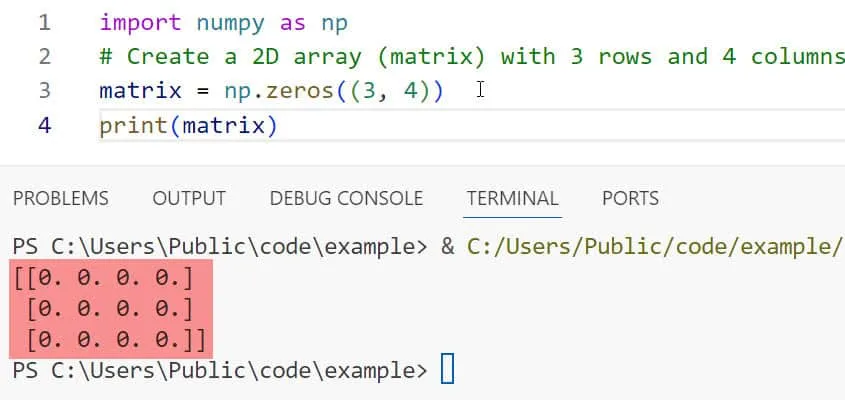Screen dimensions: 845x400
Task: Show the PORTS panel tab
Action: [x=630, y=198]
